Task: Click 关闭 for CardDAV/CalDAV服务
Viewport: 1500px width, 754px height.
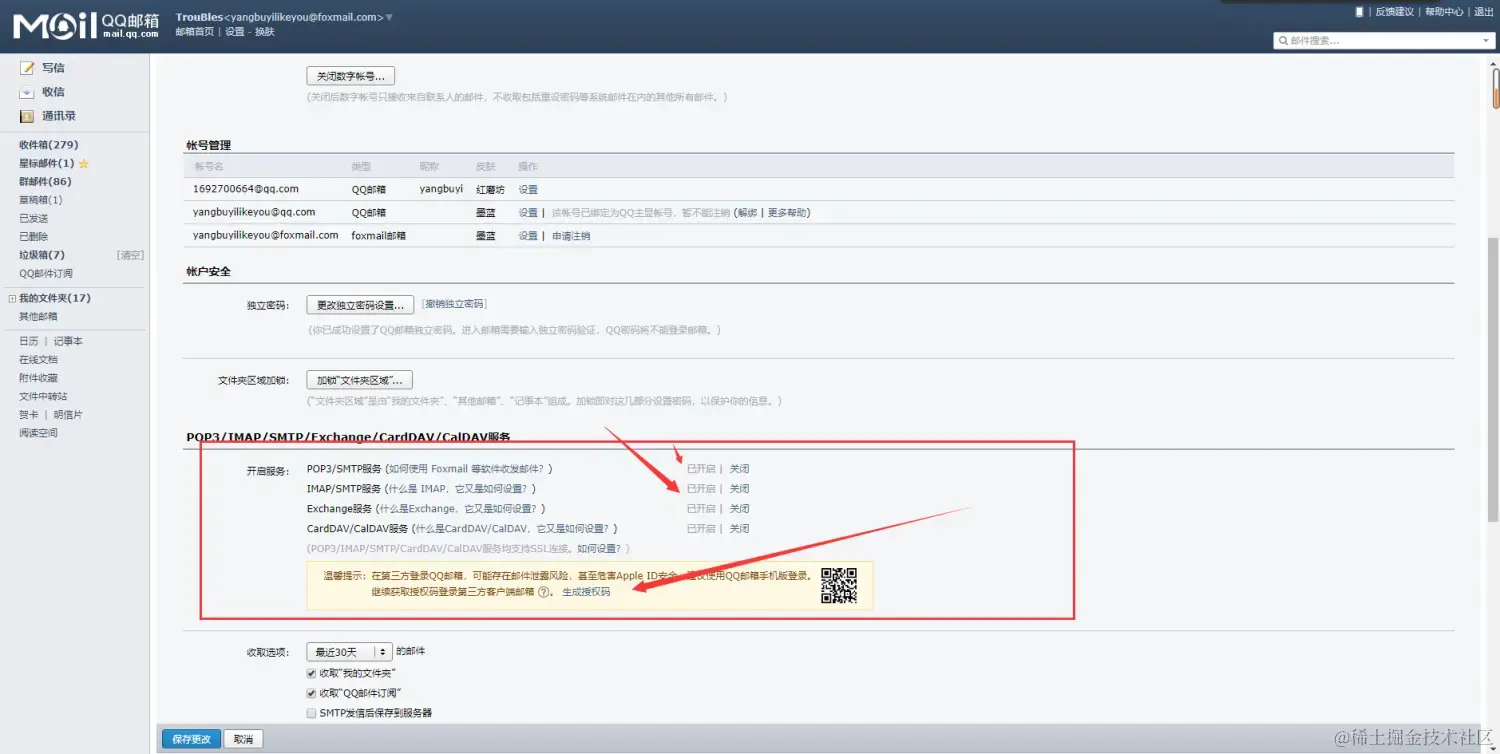Action: (x=739, y=529)
